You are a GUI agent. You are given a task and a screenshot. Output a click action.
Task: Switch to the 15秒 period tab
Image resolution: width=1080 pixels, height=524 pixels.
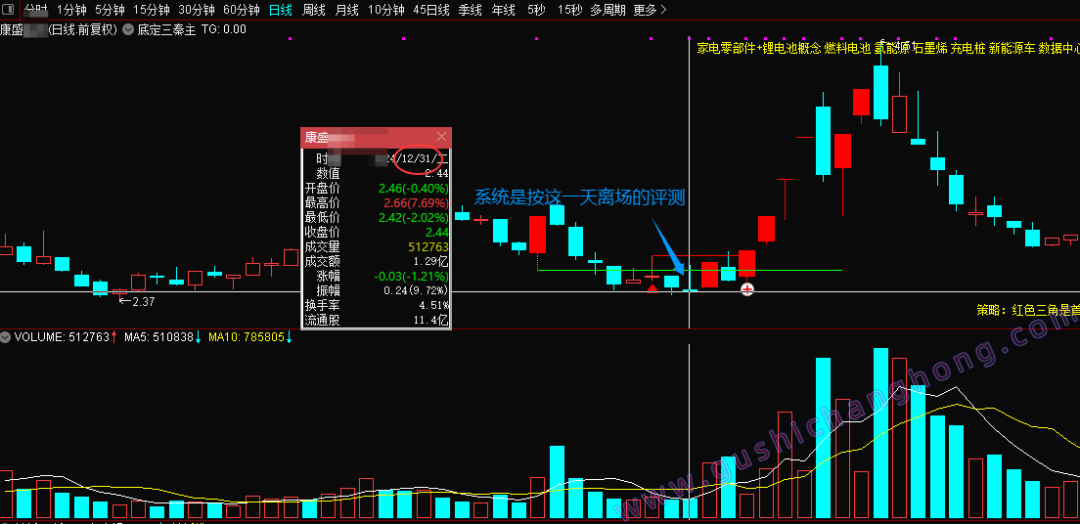coord(569,10)
